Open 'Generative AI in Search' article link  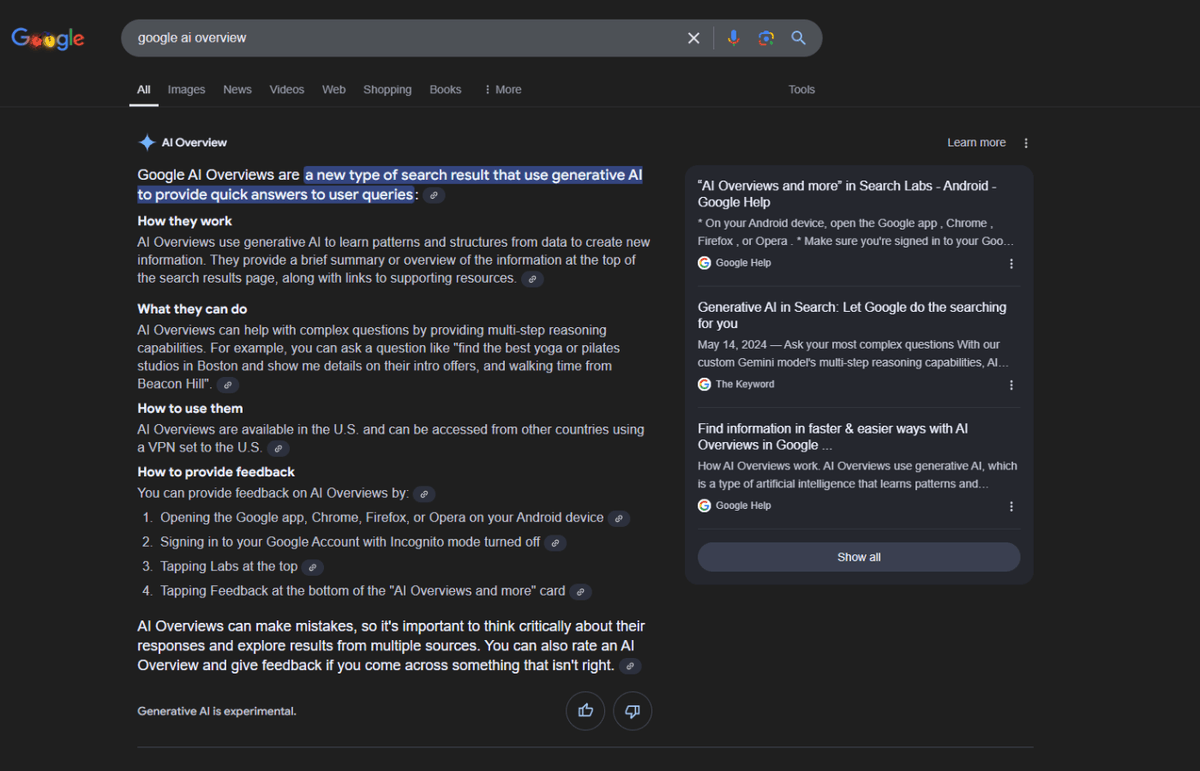(x=852, y=315)
